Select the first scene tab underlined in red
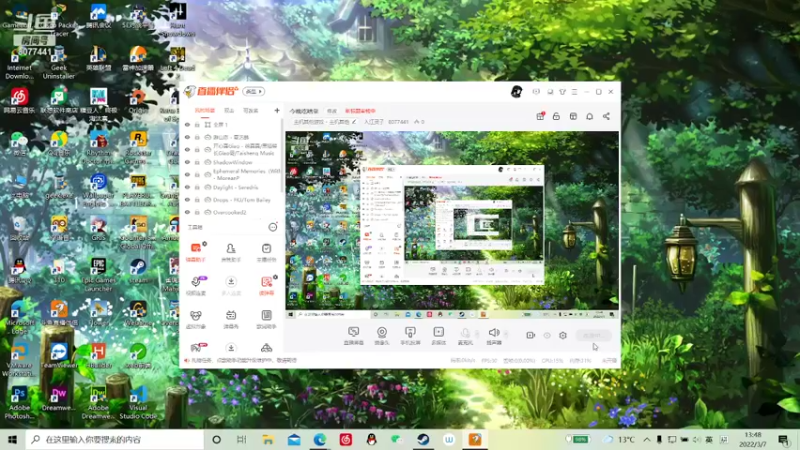 click(205, 111)
